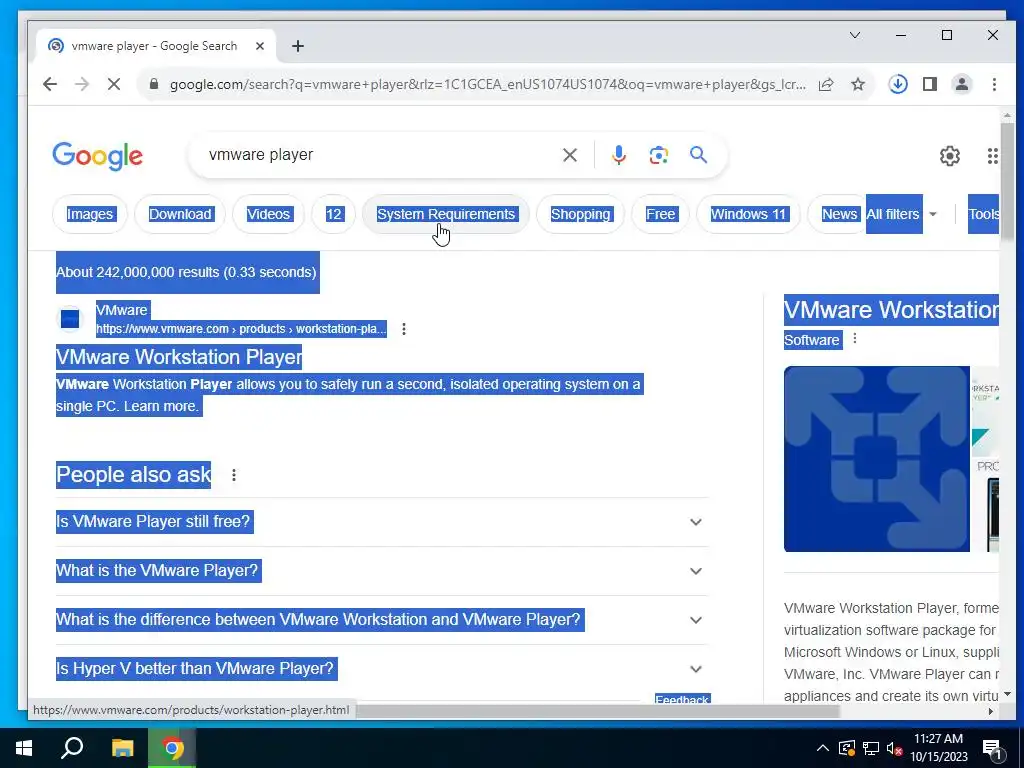Stop loading the page
Image resolution: width=1024 pixels, height=768 pixels.
(x=114, y=84)
